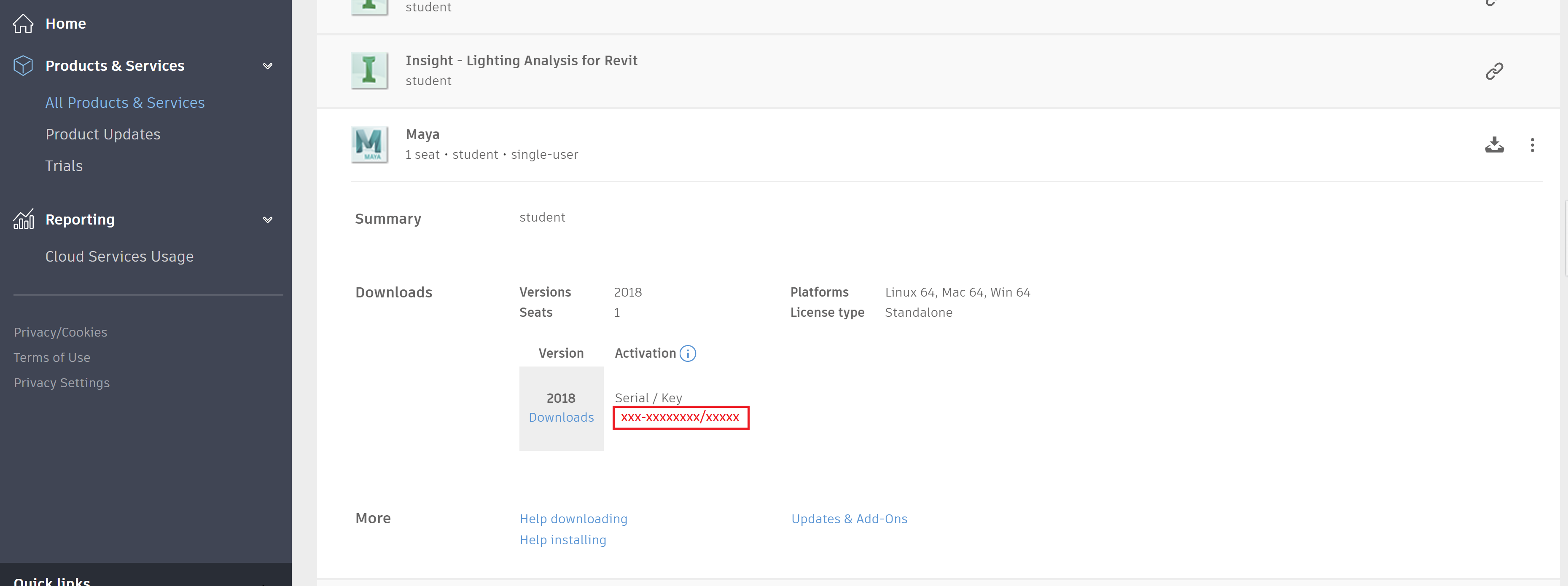Collapse the Products & Services section chevron
Image resolution: width=1568 pixels, height=586 pixels.
pyautogui.click(x=267, y=66)
